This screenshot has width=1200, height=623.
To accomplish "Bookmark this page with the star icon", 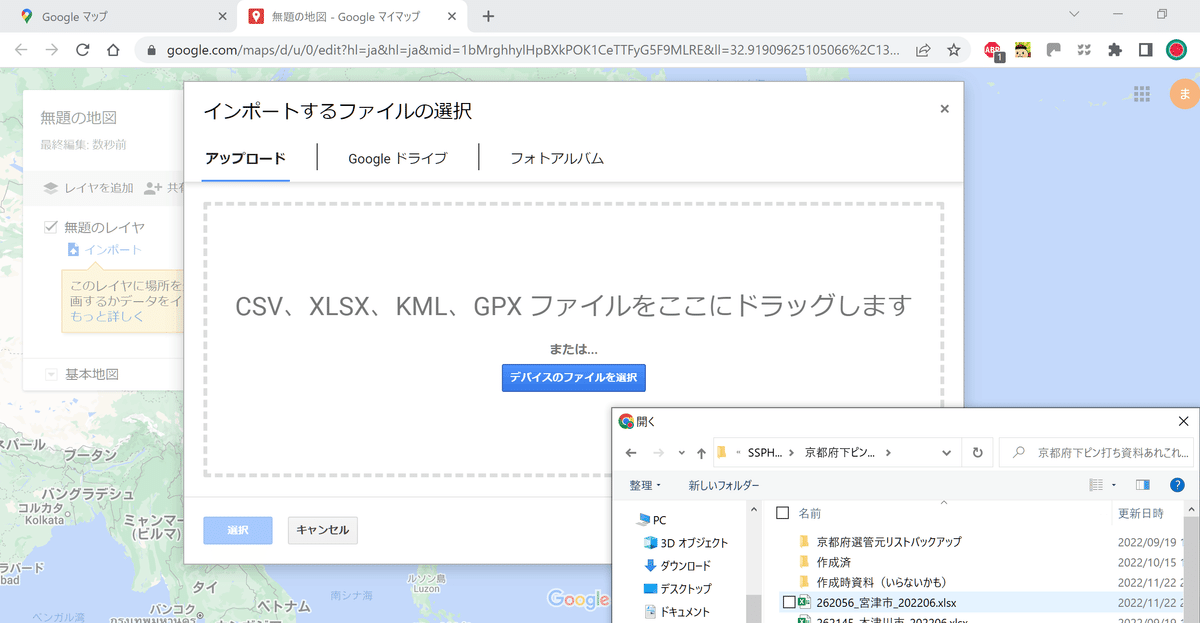I will (954, 50).
